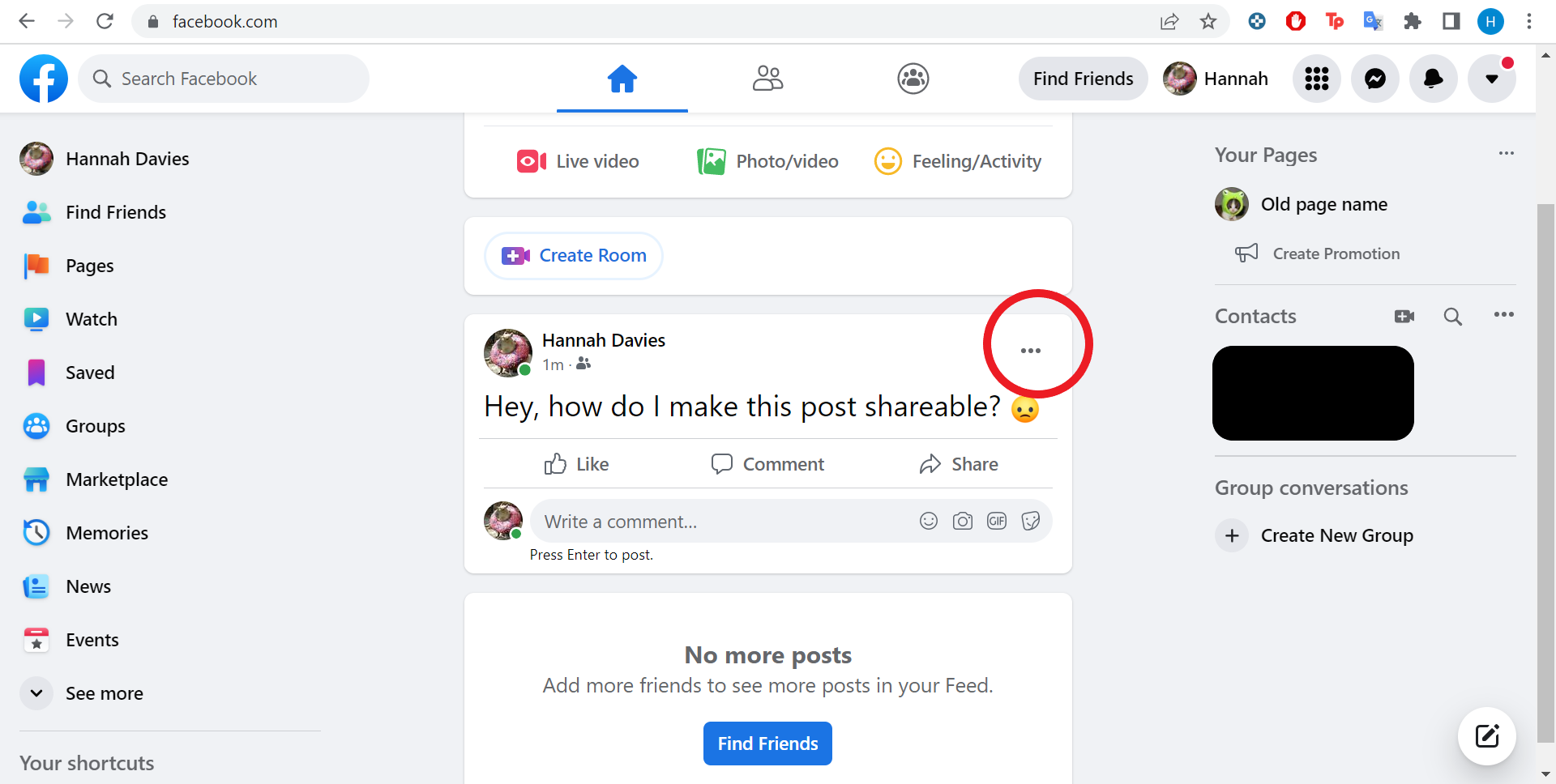Click Comment on the post
1556x784 pixels.
click(x=767, y=464)
